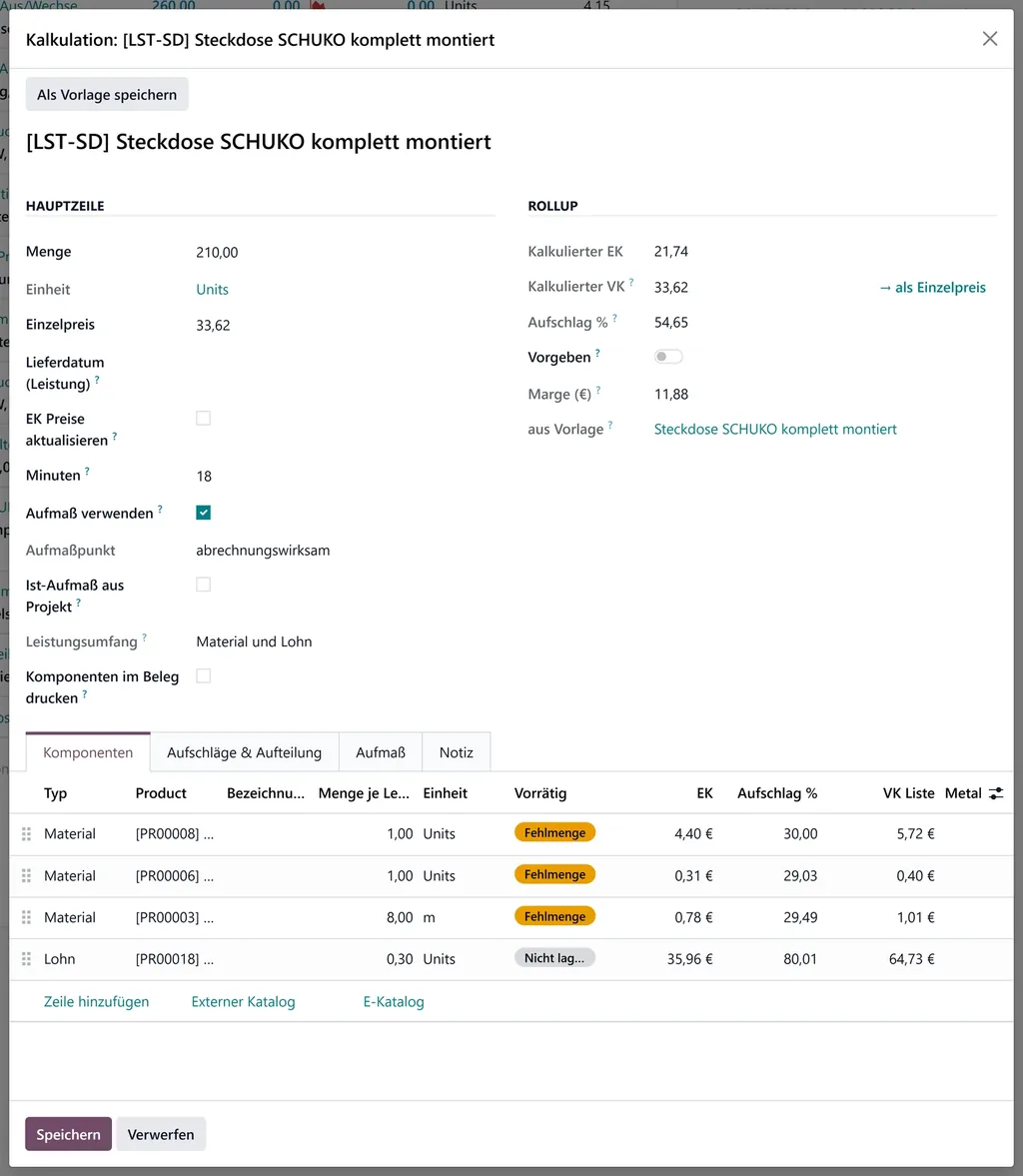Viewport: 1023px width, 1176px height.
Task: Show help tooltip for Vorgeben
Action: [597, 354]
